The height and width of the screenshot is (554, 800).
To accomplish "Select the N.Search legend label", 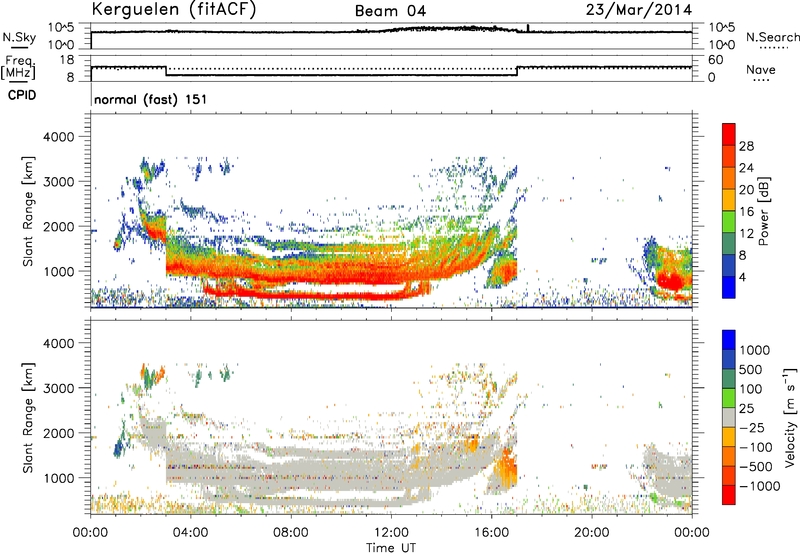I will (772, 37).
